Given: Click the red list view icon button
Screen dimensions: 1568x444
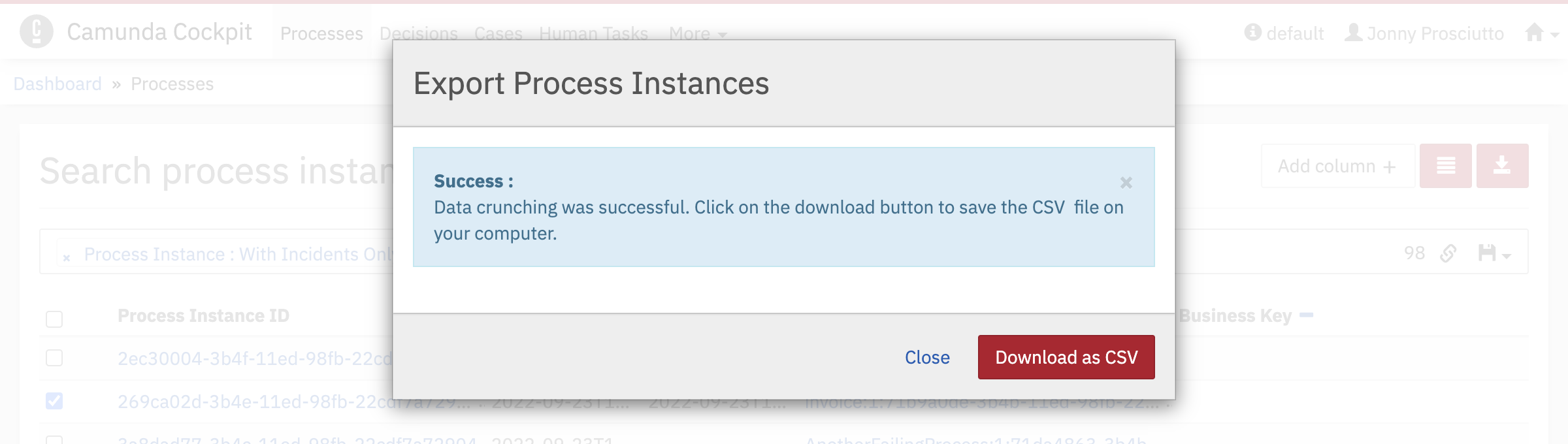Looking at the screenshot, I should 1445,166.
